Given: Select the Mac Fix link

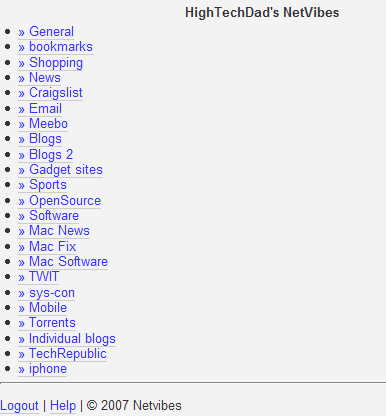Looking at the screenshot, I should pyautogui.click(x=47, y=247).
